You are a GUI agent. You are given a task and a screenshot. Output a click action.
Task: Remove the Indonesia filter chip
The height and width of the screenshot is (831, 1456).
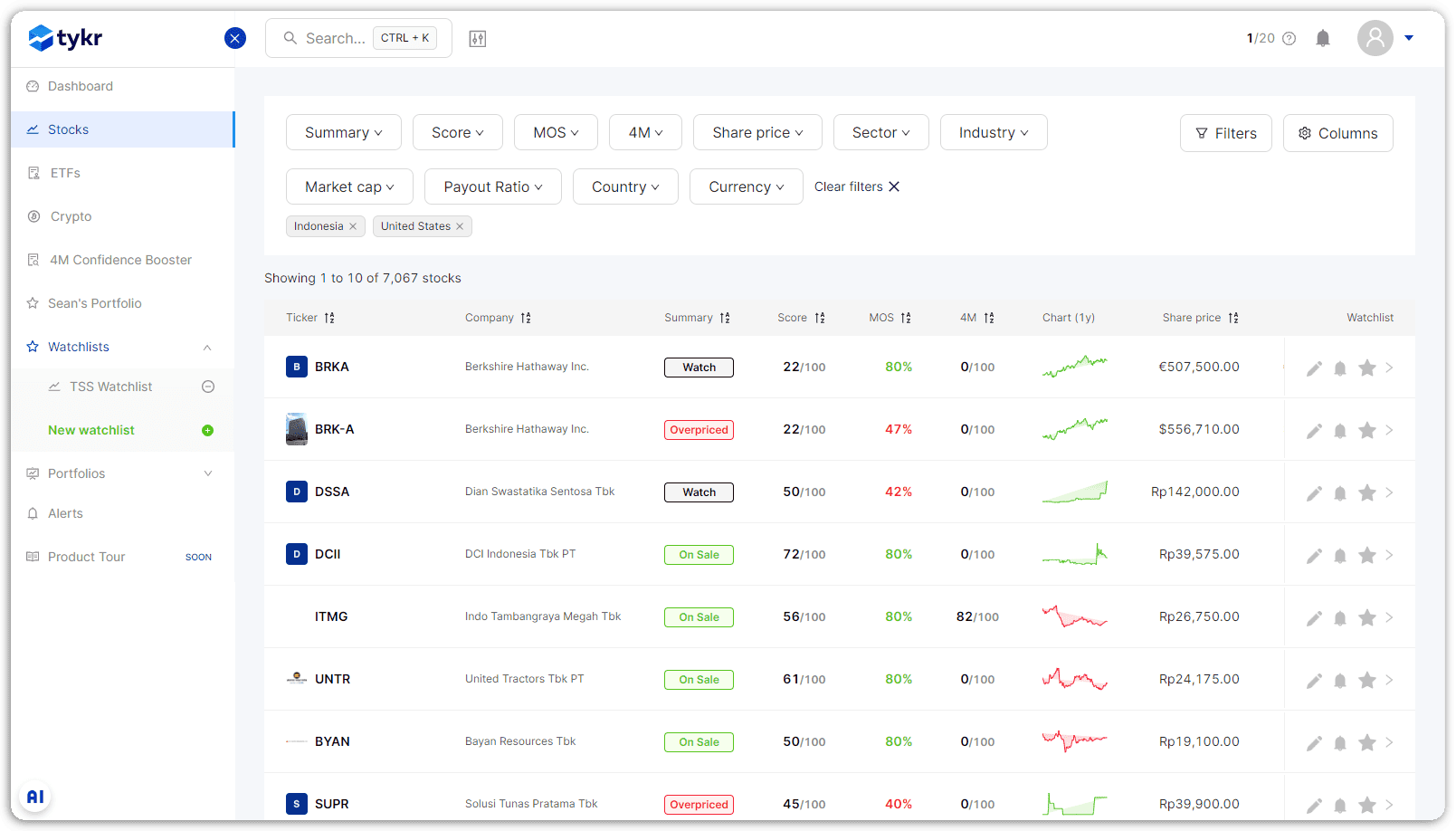[353, 226]
